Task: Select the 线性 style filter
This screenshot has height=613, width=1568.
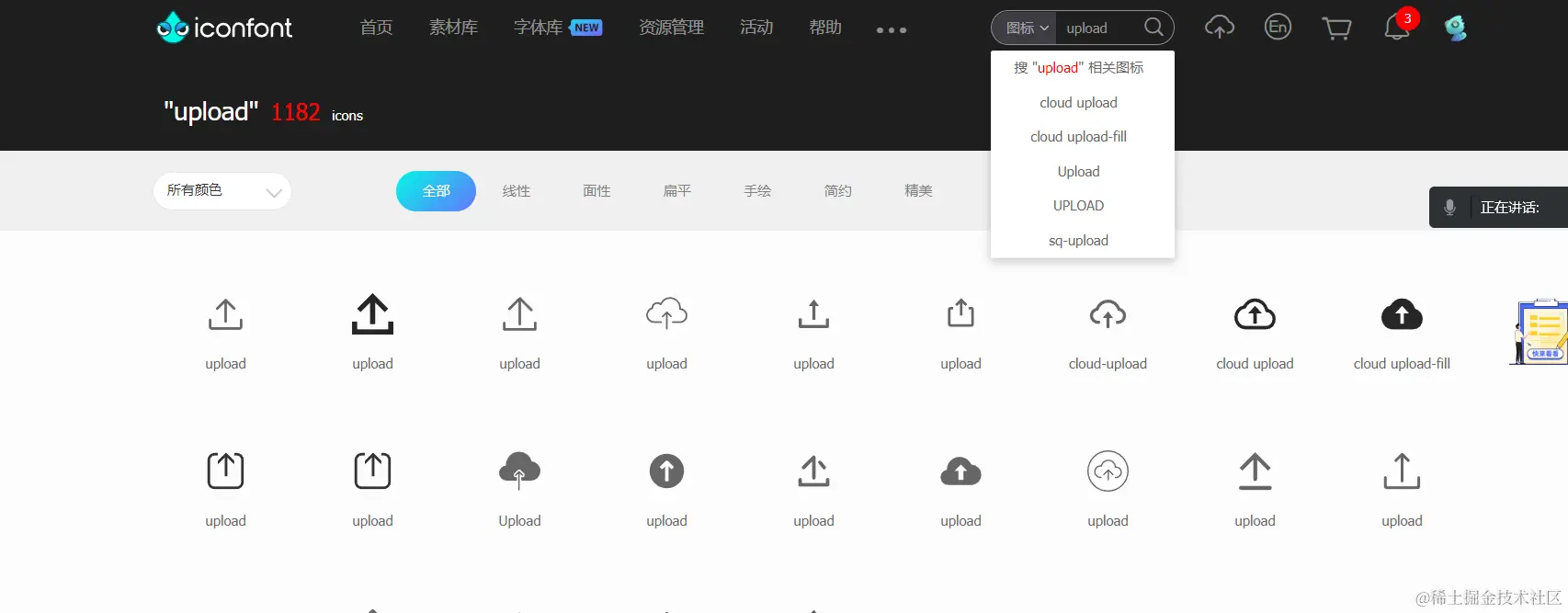Action: pos(517,191)
